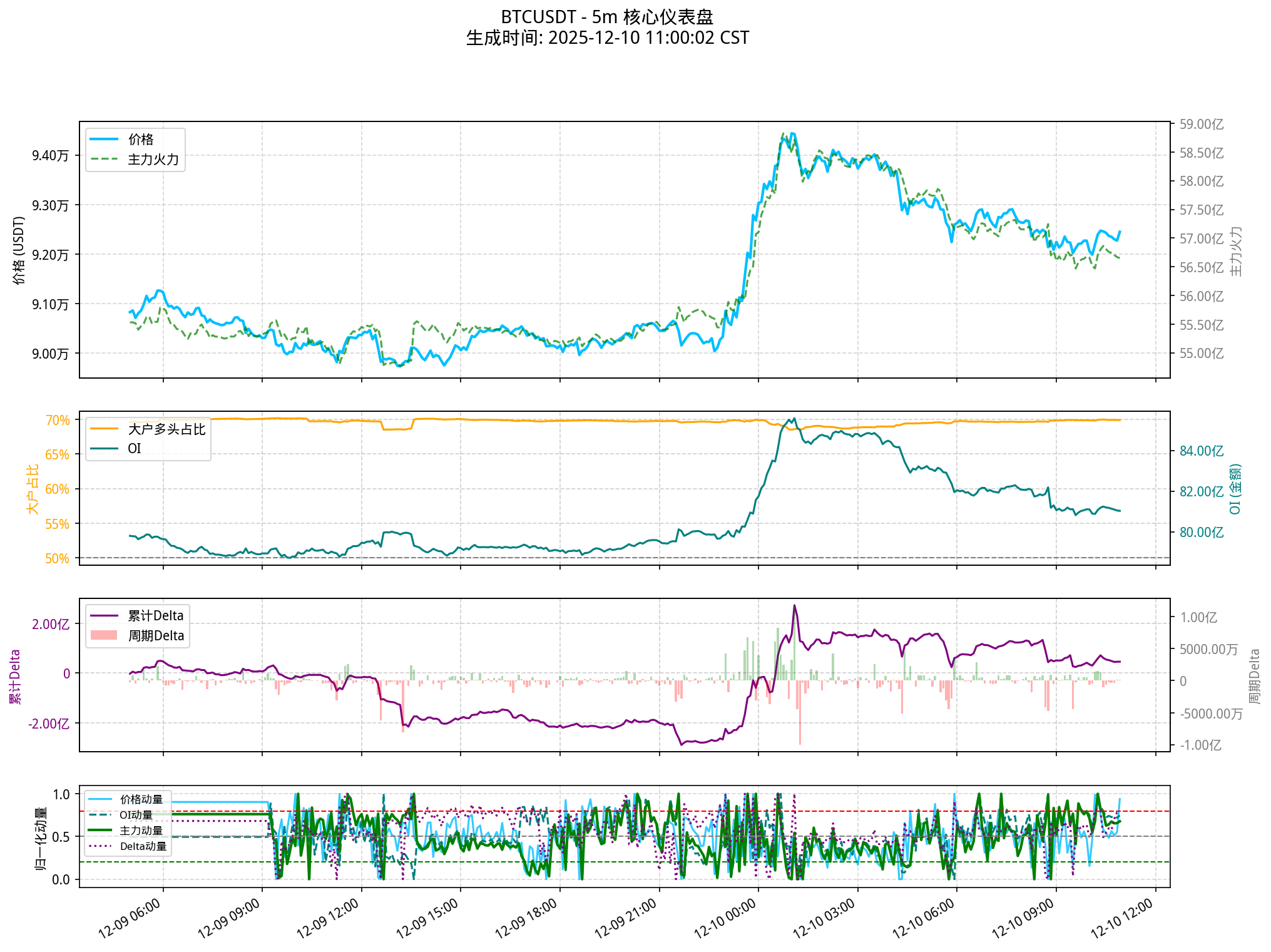This screenshot has height=952, width=1271.
Task: Click the Delta动量 legend entry
Action: coord(143,846)
